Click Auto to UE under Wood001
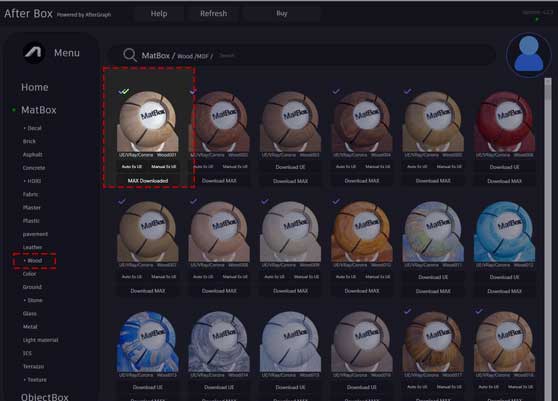Viewport: 558px width, 401px height. tap(132, 167)
